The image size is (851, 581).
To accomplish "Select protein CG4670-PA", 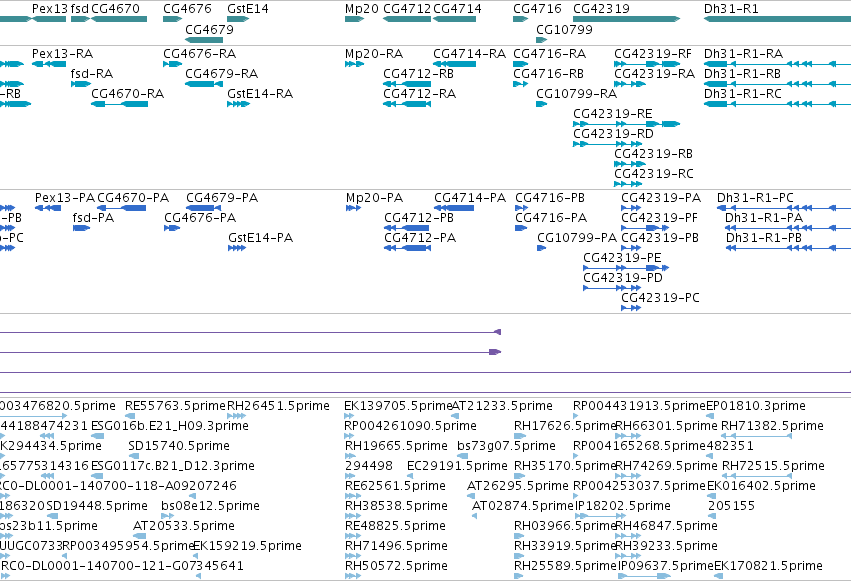I will 122,208.
